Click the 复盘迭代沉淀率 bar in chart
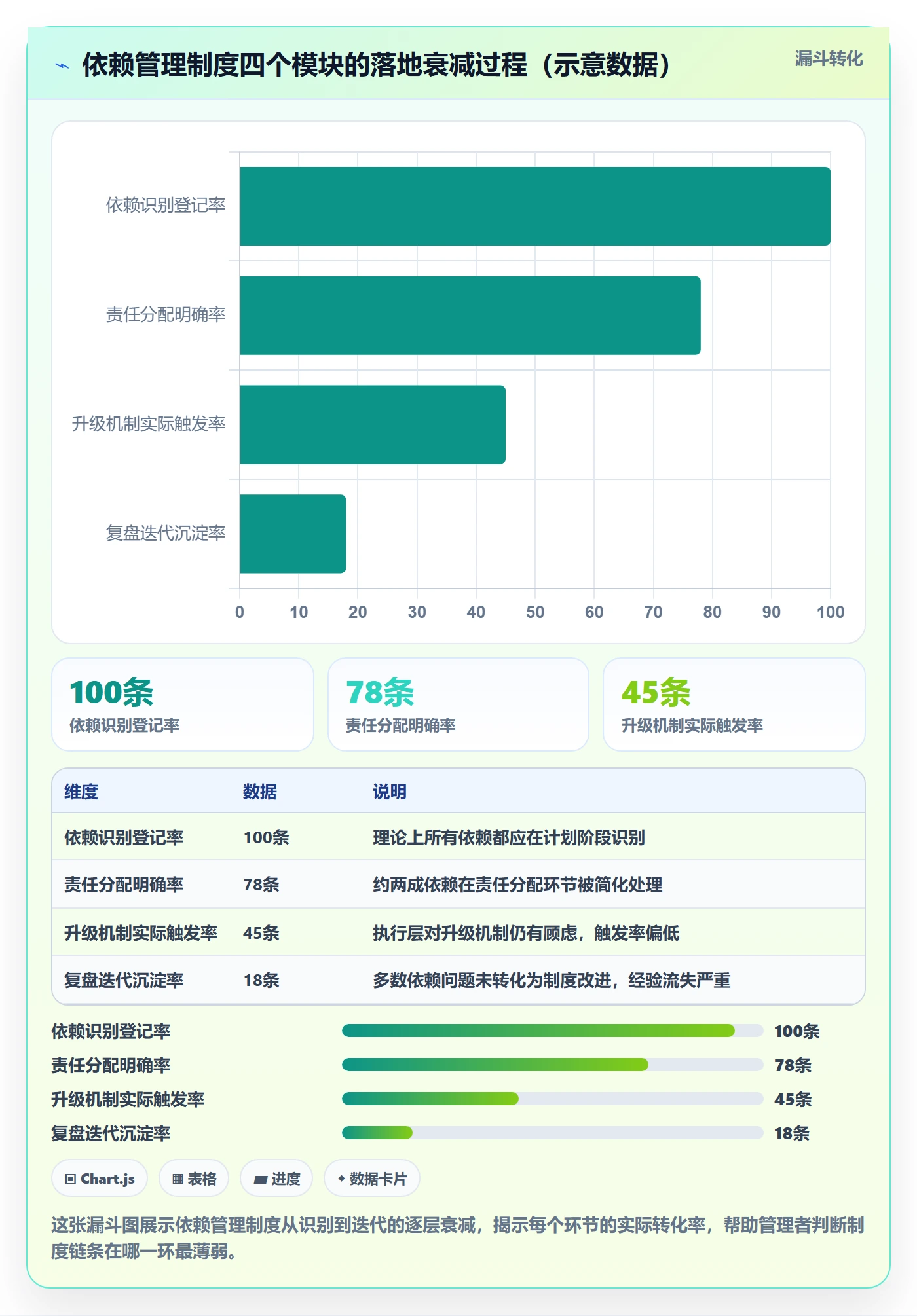The width and height of the screenshot is (917, 1316). pyautogui.click(x=293, y=534)
